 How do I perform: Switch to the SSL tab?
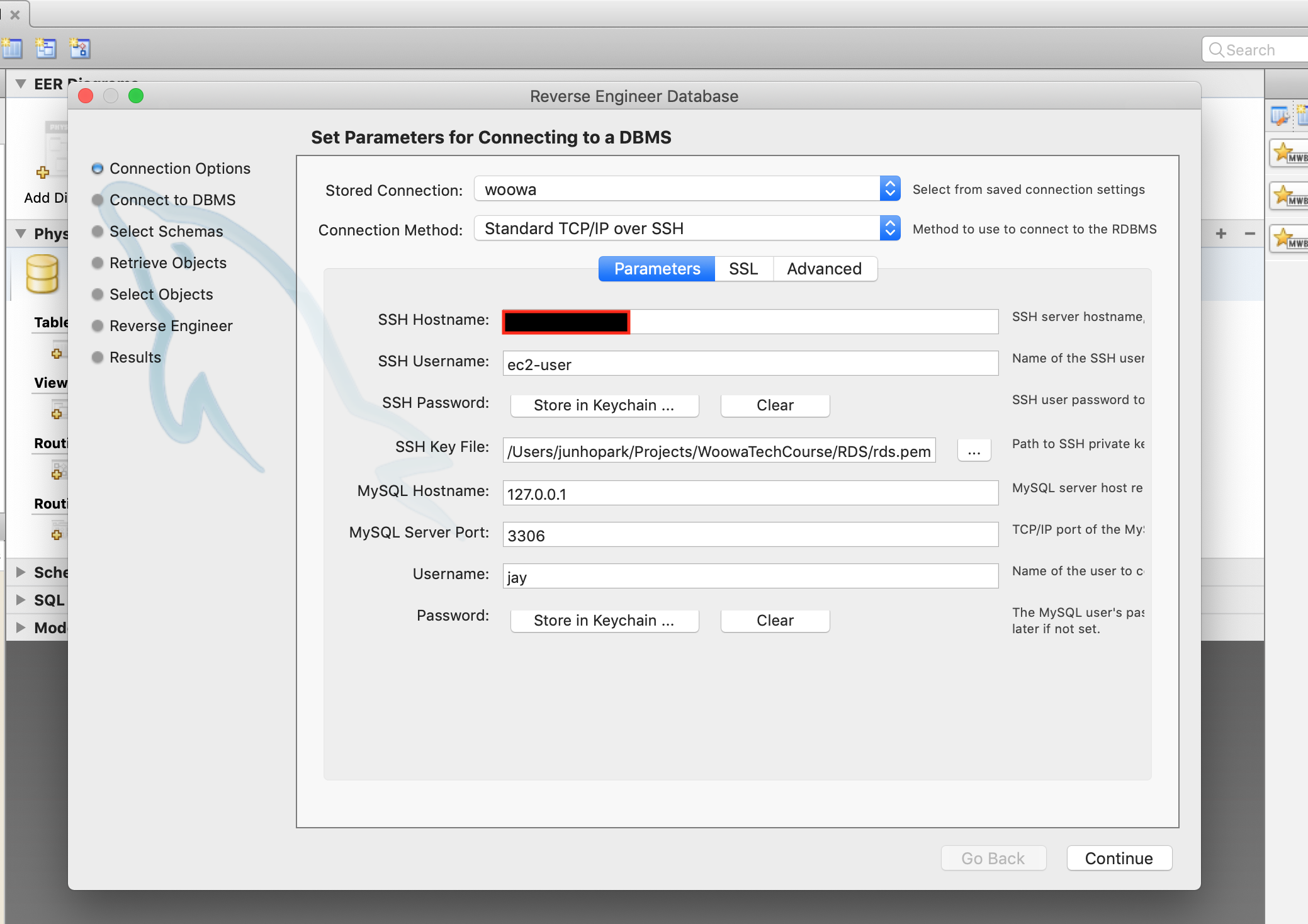point(743,269)
